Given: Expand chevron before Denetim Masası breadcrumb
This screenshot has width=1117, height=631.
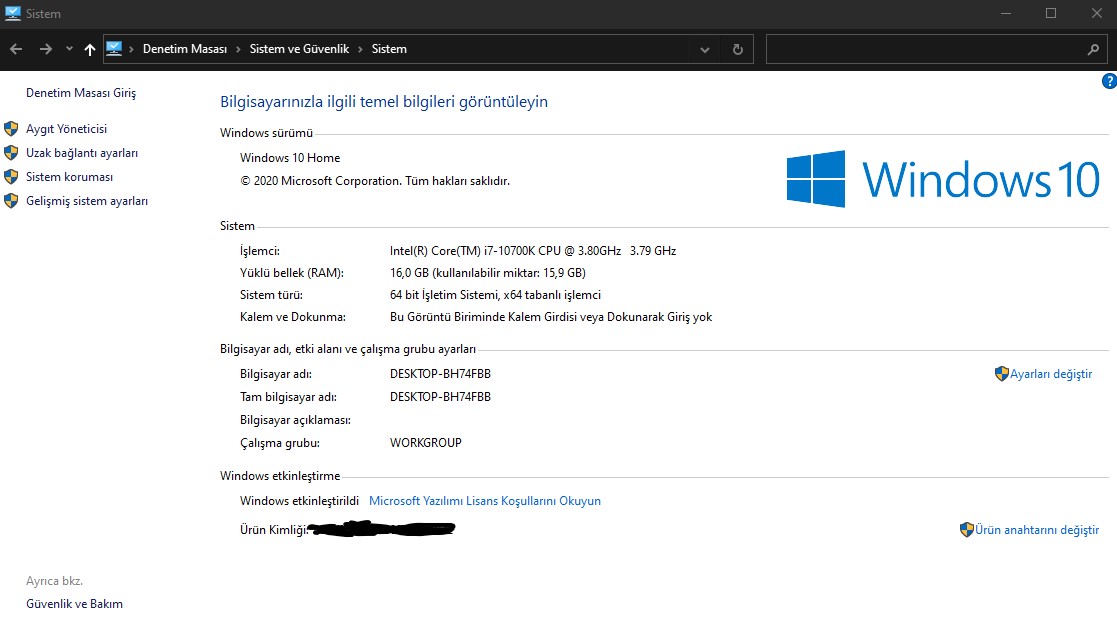Looking at the screenshot, I should point(132,49).
